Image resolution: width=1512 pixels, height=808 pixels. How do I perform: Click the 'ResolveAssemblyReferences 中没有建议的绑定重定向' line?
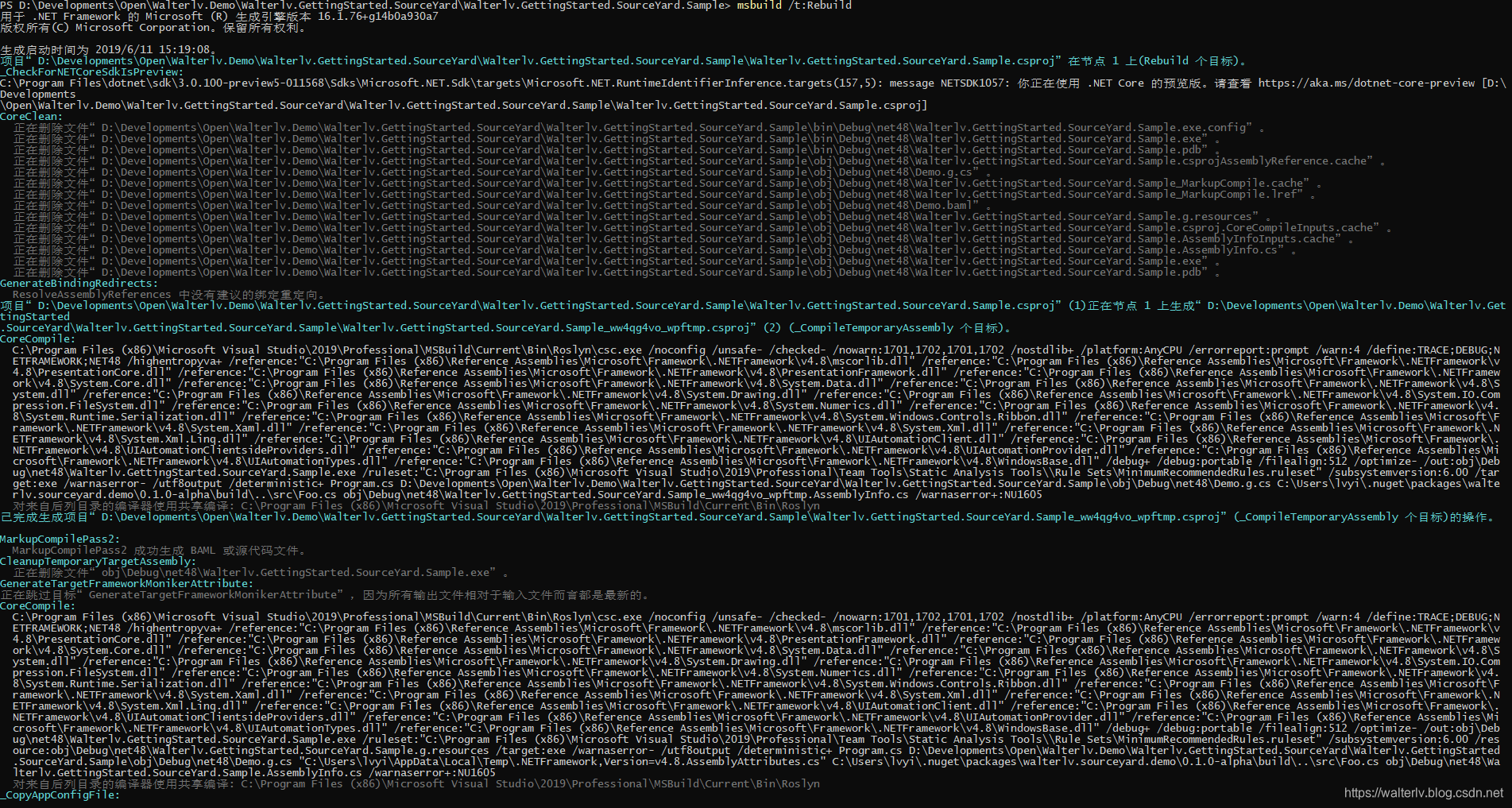pyautogui.click(x=168, y=294)
